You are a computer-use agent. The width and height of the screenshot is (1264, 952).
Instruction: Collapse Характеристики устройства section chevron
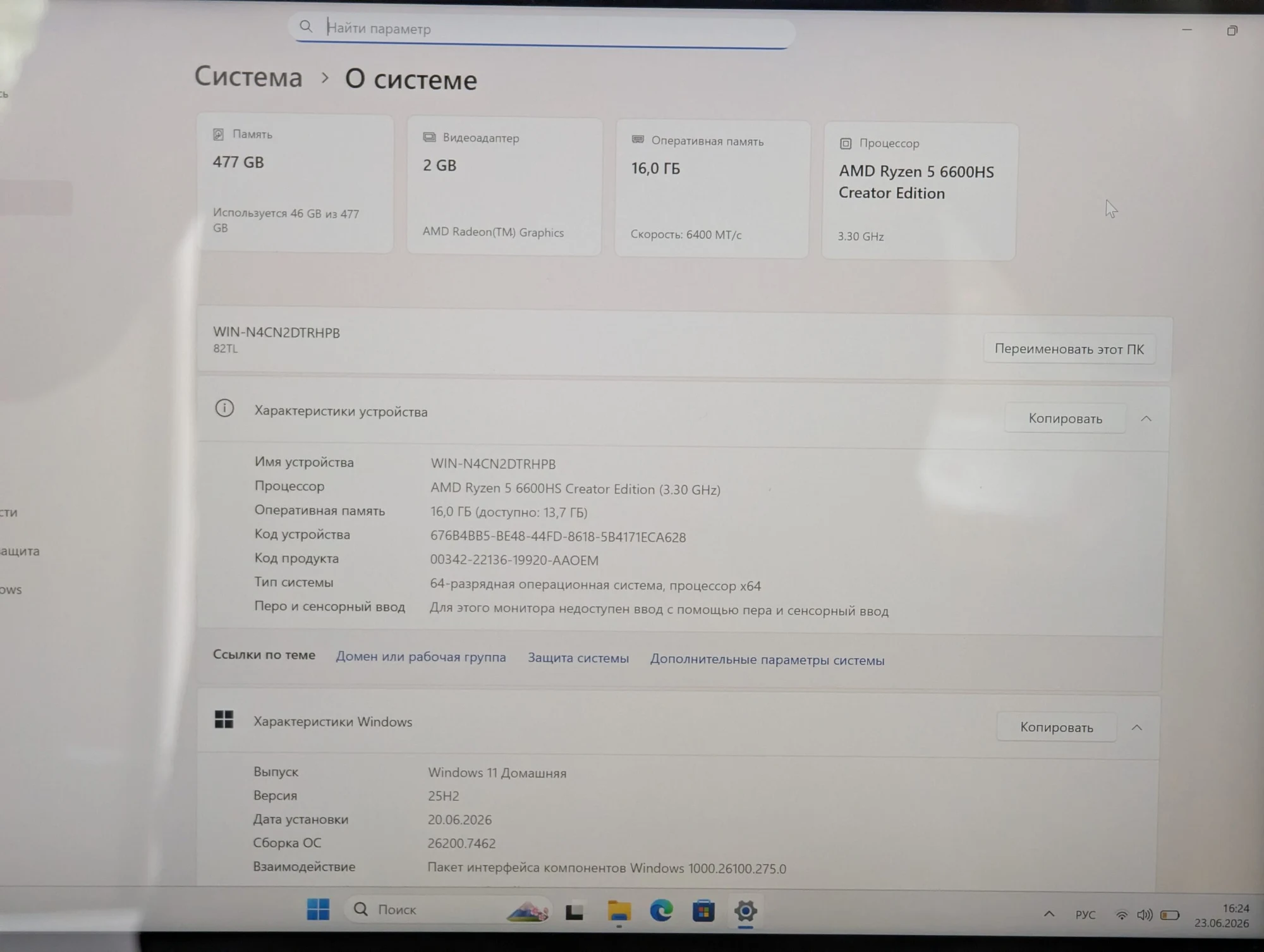1146,419
